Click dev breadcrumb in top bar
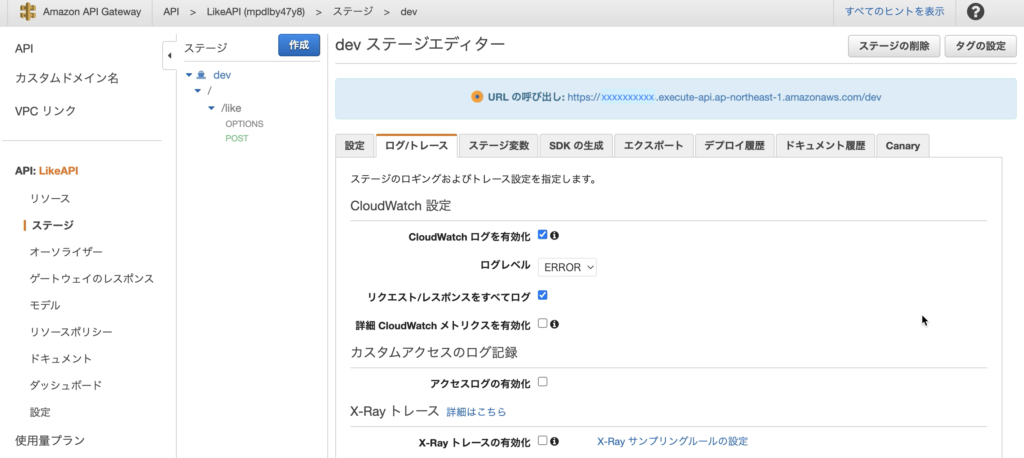The image size is (1024, 458). click(408, 12)
